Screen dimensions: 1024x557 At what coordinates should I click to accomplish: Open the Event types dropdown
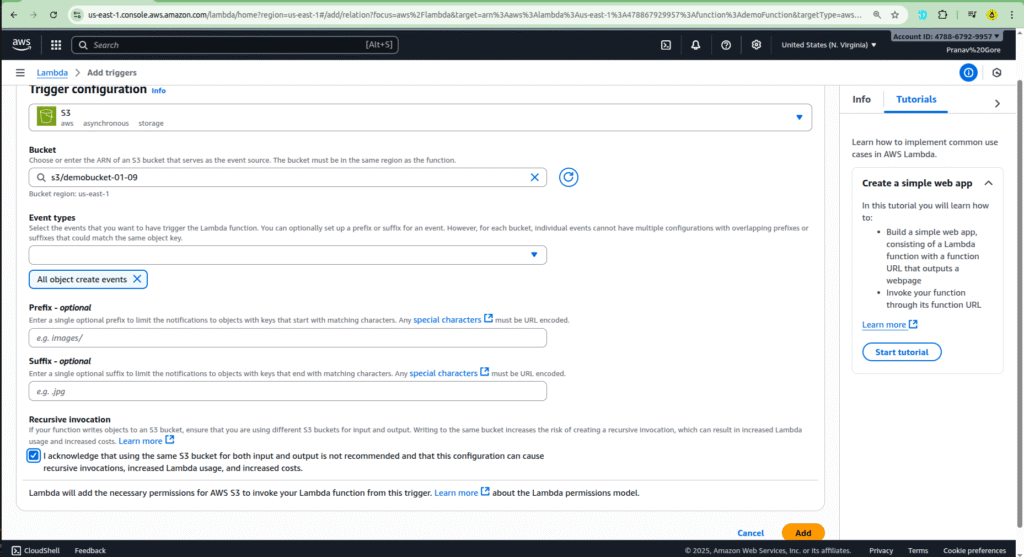287,255
